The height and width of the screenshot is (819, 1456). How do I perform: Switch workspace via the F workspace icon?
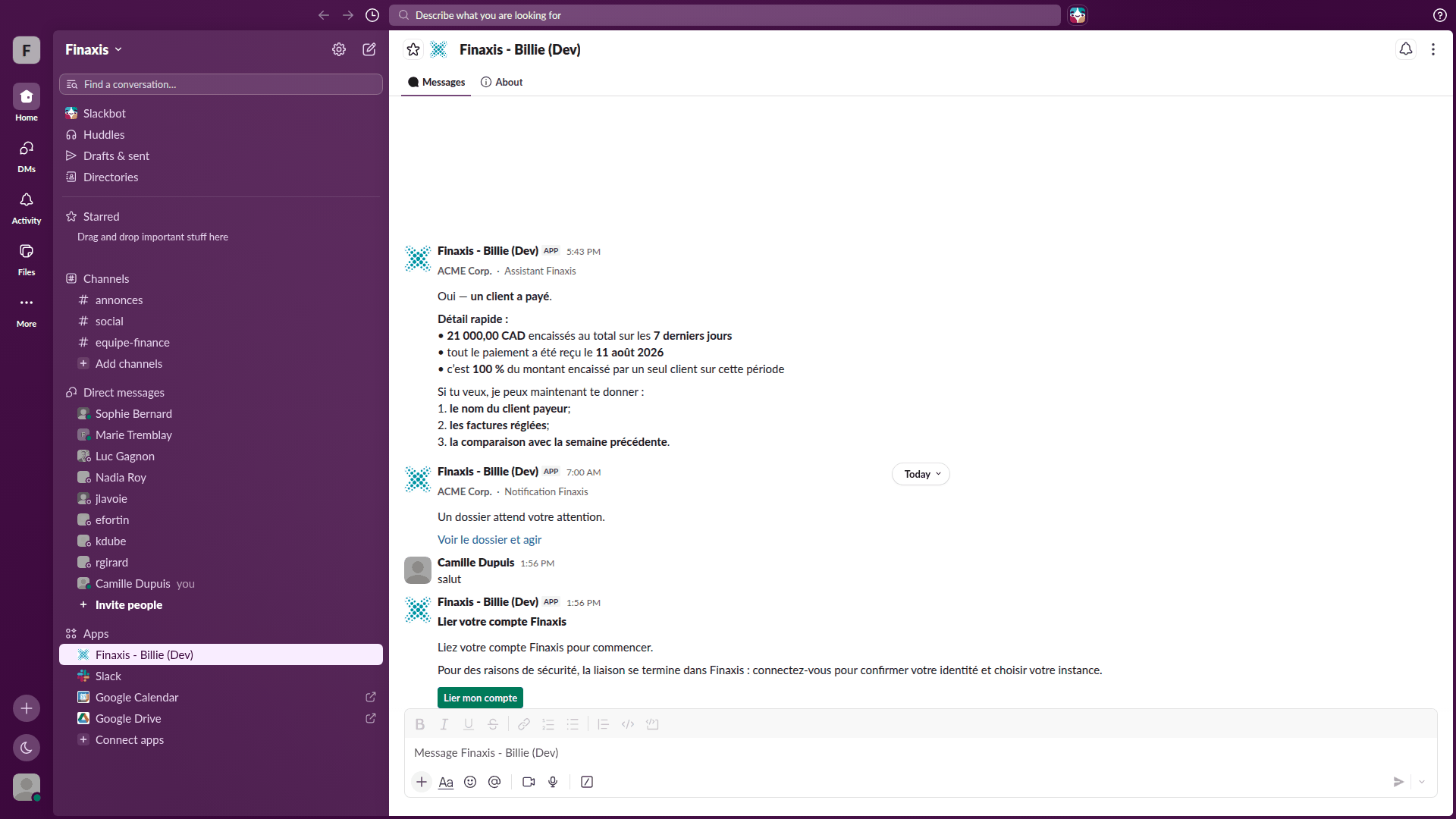click(x=27, y=50)
